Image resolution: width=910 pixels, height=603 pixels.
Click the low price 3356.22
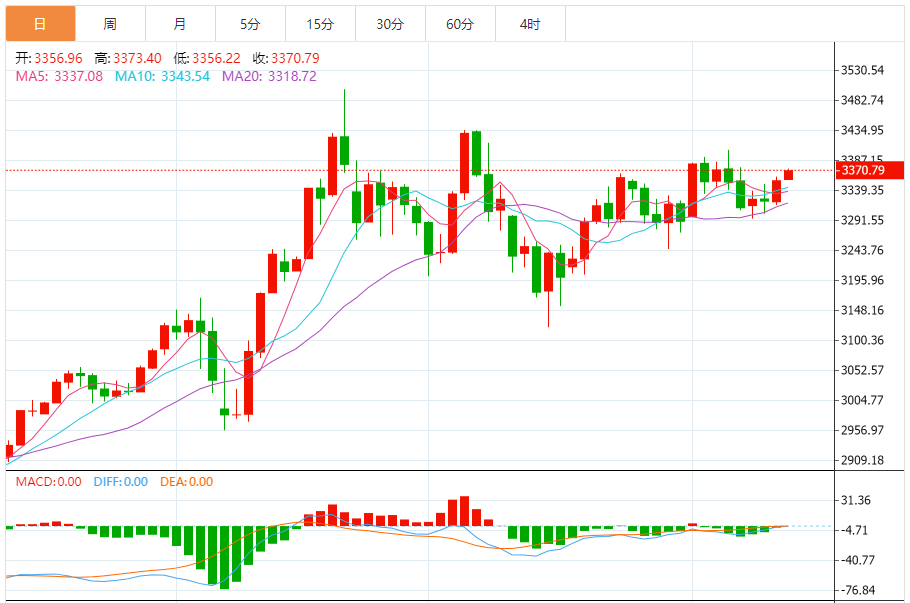pos(216,58)
